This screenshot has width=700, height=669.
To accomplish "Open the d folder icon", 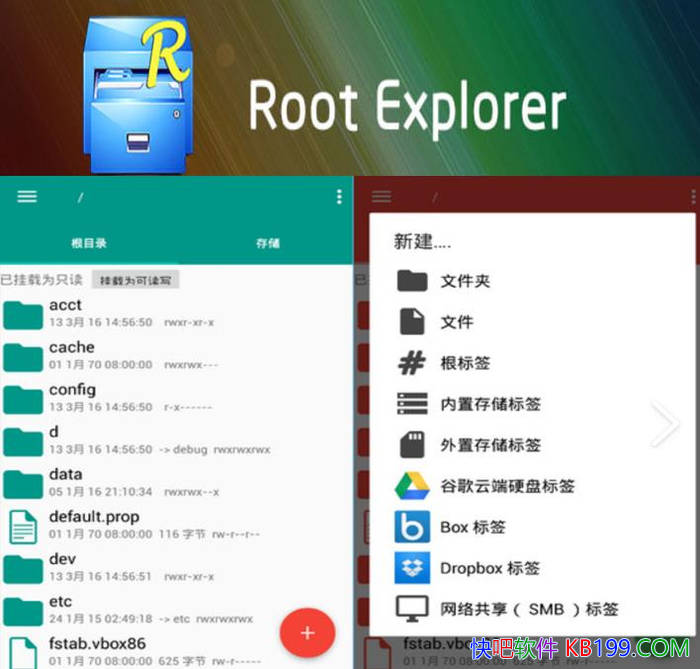I will [23, 442].
